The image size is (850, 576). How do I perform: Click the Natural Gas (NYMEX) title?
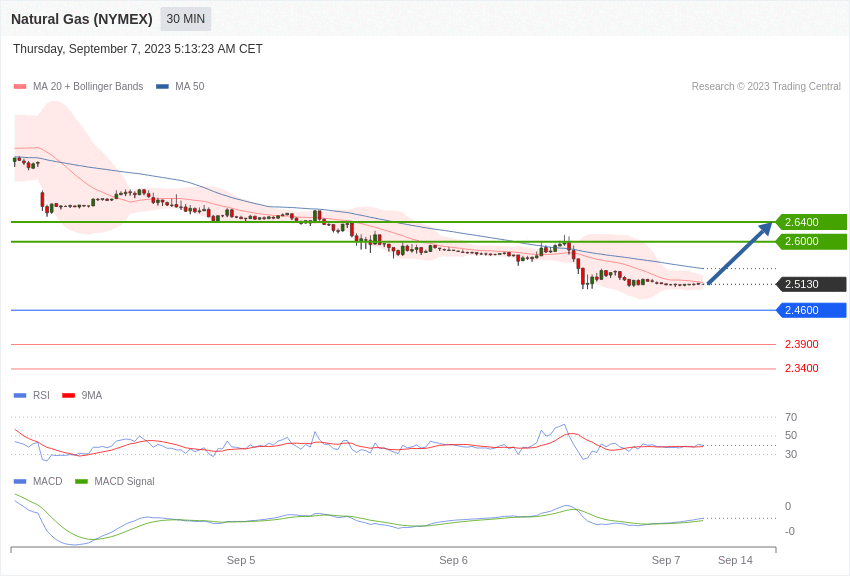(x=82, y=19)
